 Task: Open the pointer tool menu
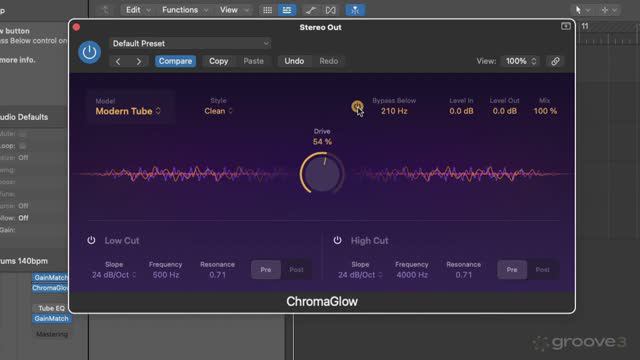[x=582, y=10]
